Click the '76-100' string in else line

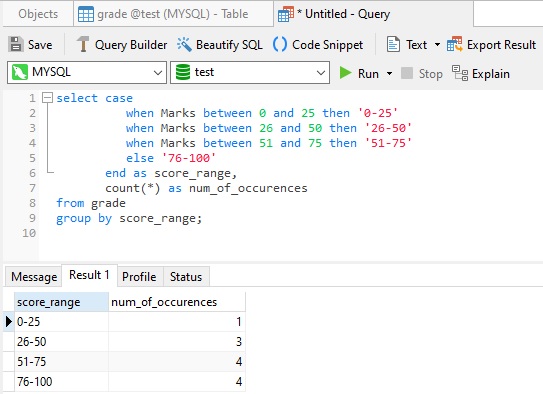tap(189, 158)
